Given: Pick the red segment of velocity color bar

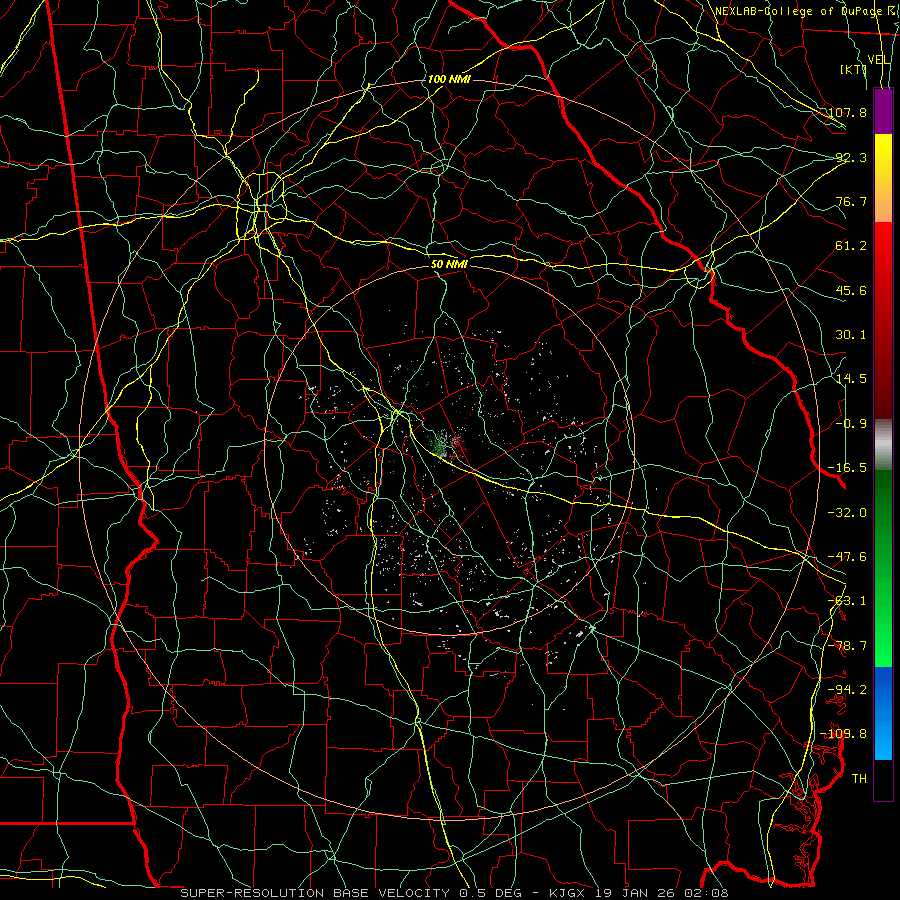Looking at the screenshot, I should point(883,320).
